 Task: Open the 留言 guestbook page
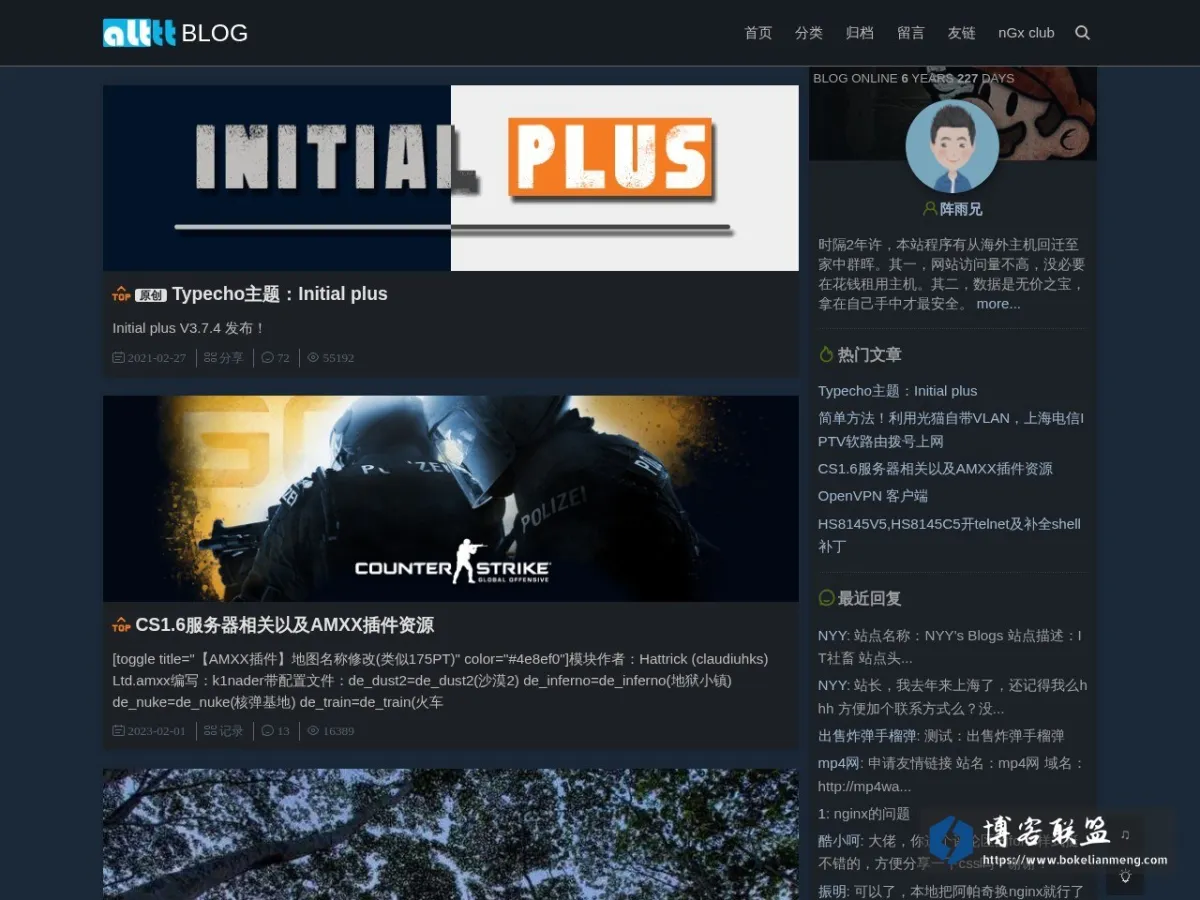pyautogui.click(x=911, y=33)
